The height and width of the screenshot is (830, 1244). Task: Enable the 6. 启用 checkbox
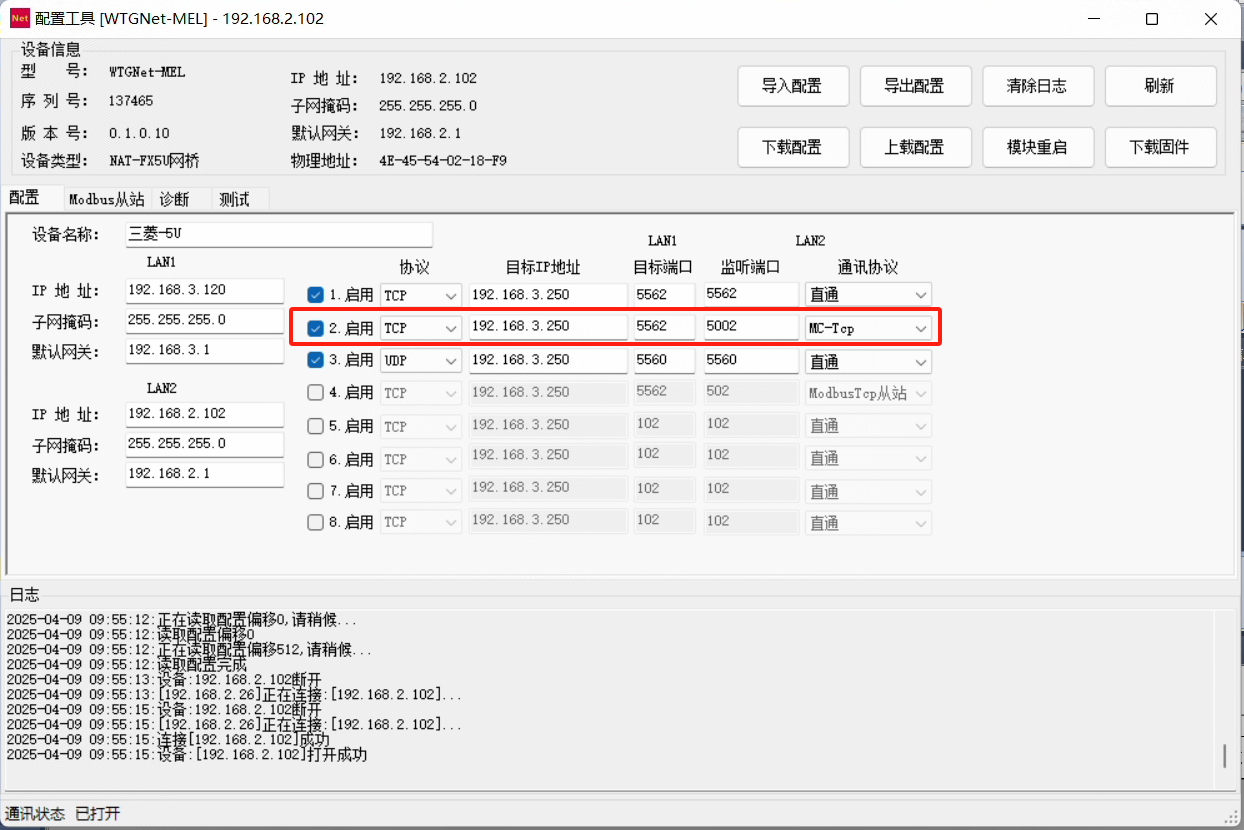(x=316, y=459)
